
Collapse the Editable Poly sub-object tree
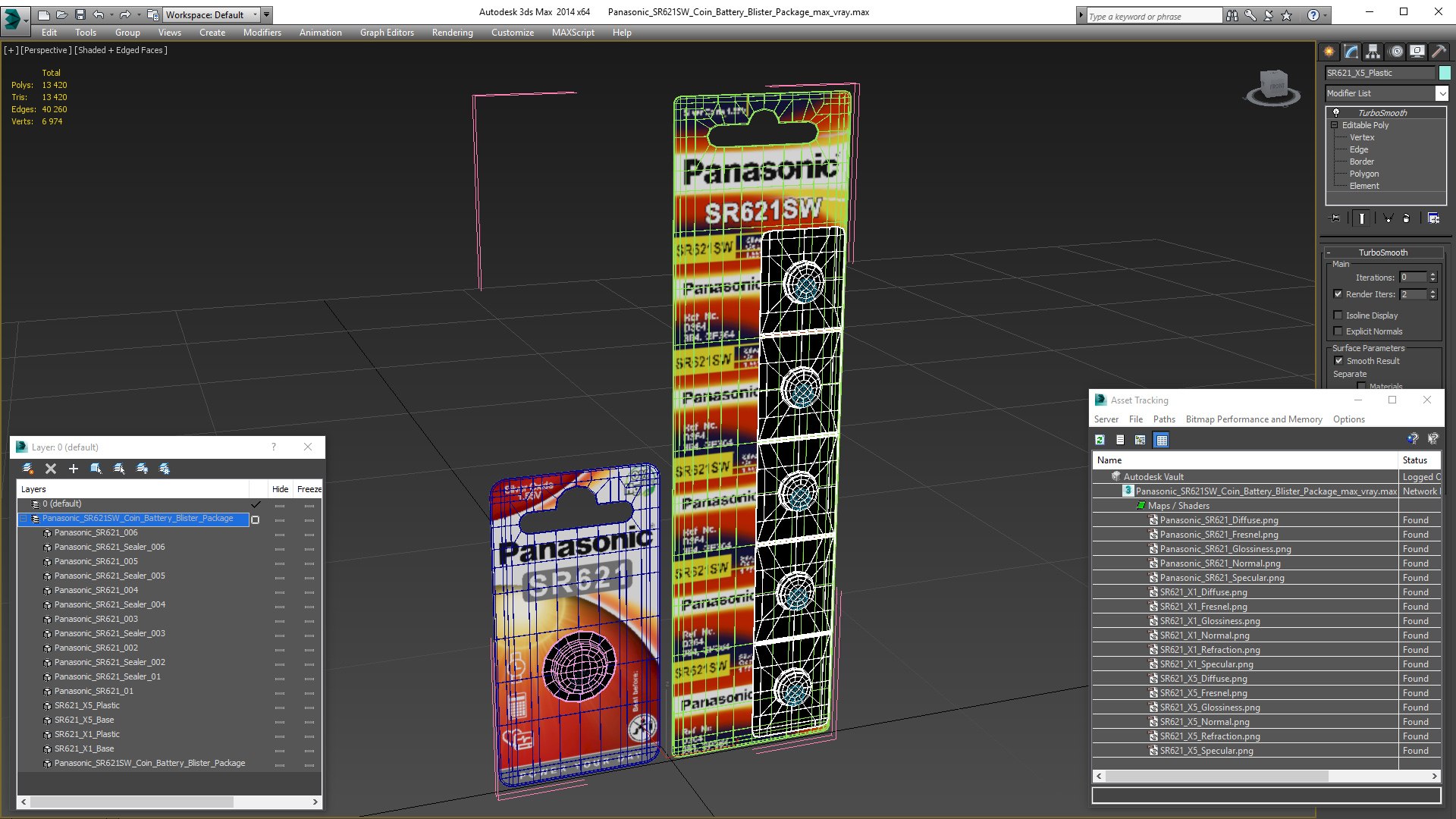pyautogui.click(x=1335, y=125)
